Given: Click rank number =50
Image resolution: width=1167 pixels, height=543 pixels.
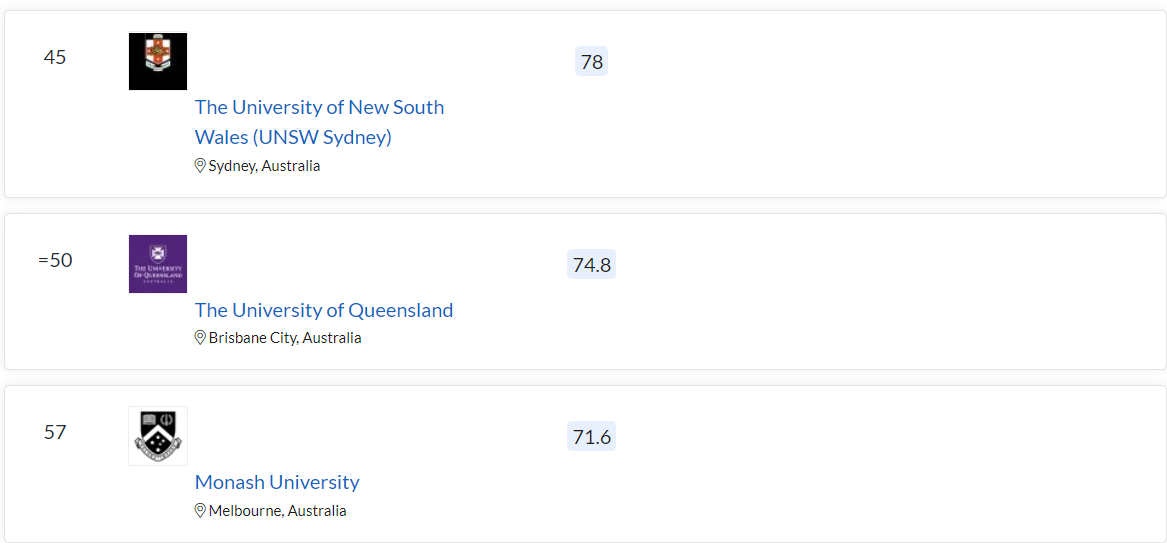Looking at the screenshot, I should [55, 260].
